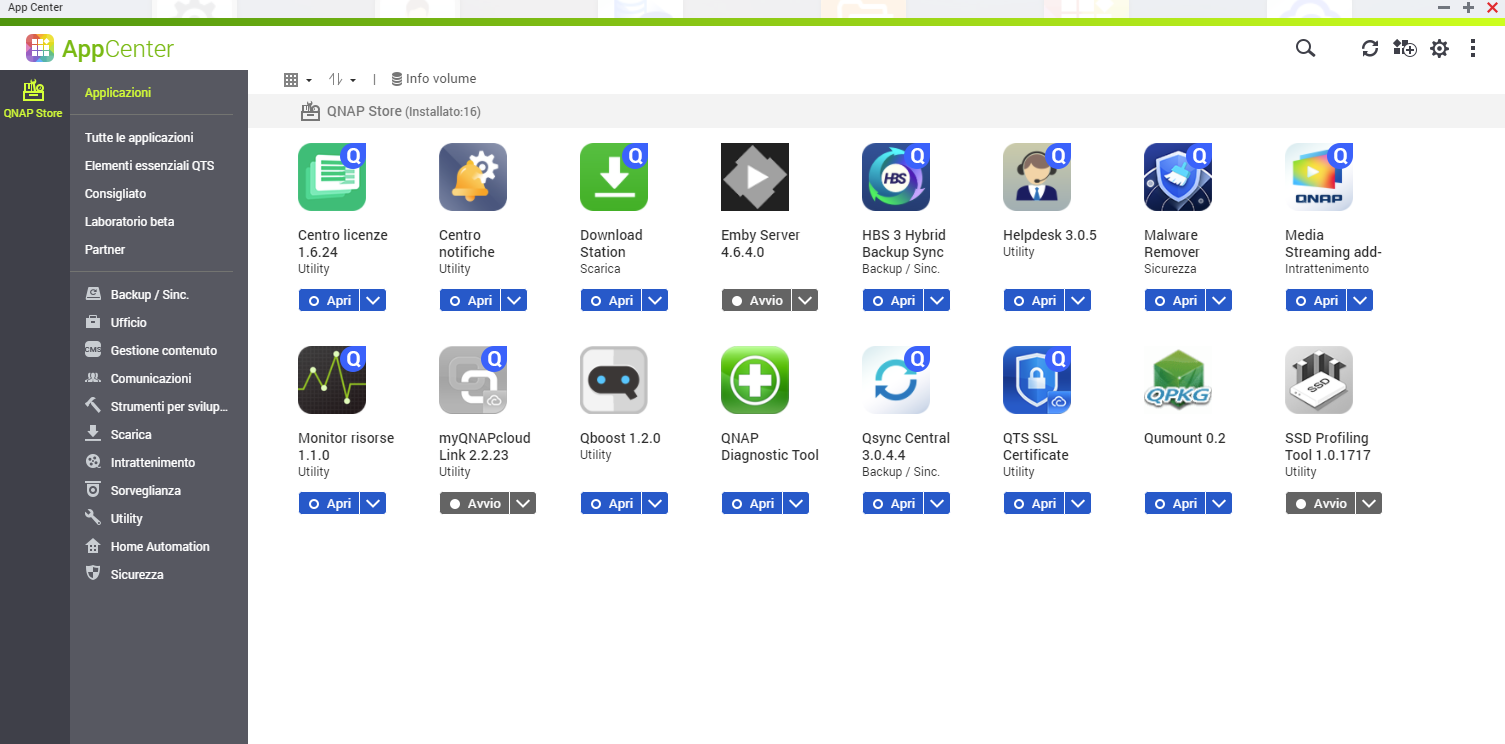1505x744 pixels.
Task: Click the manual install icon
Action: 1404,48
